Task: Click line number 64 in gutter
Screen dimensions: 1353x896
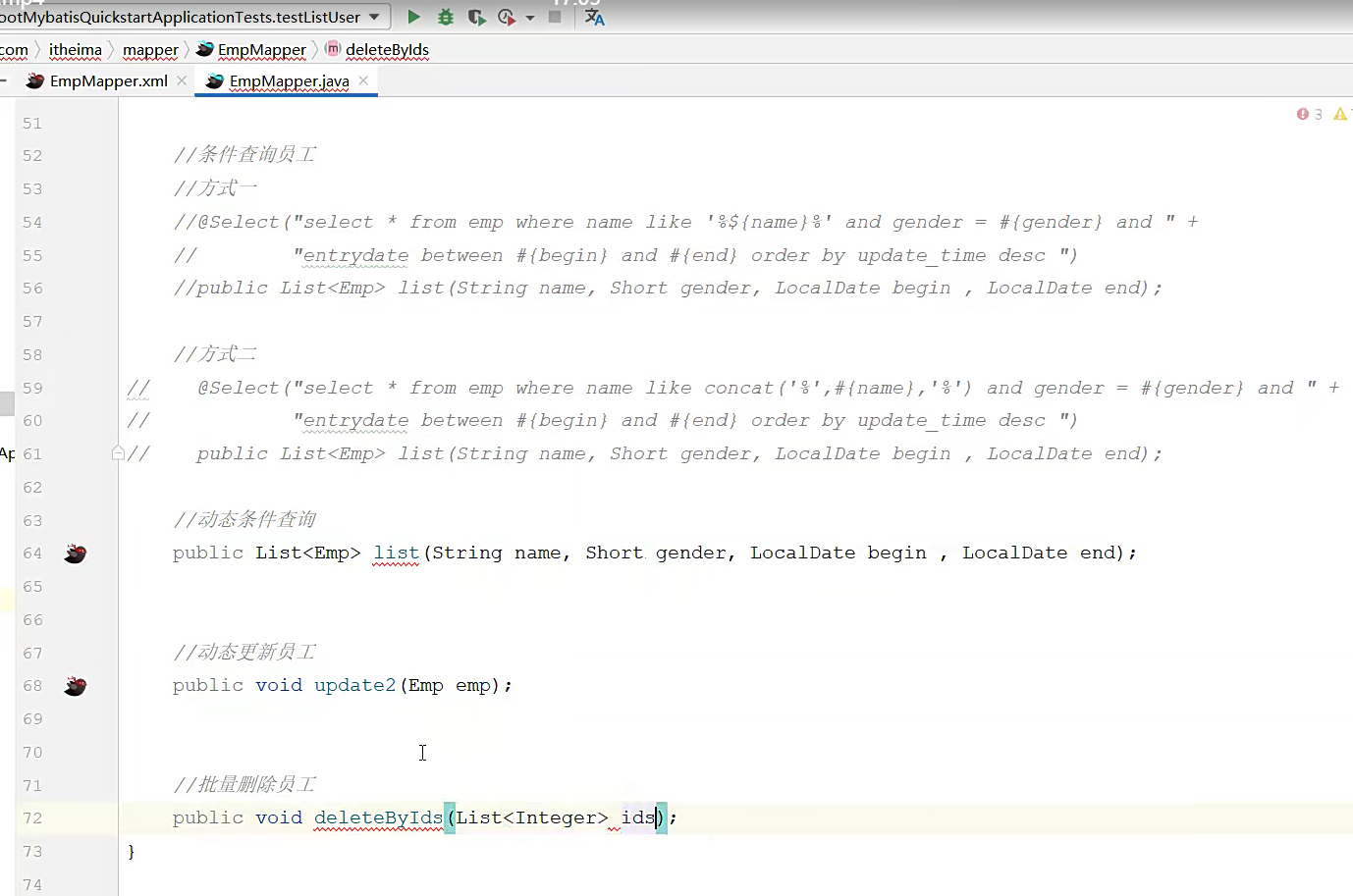Action: point(32,553)
